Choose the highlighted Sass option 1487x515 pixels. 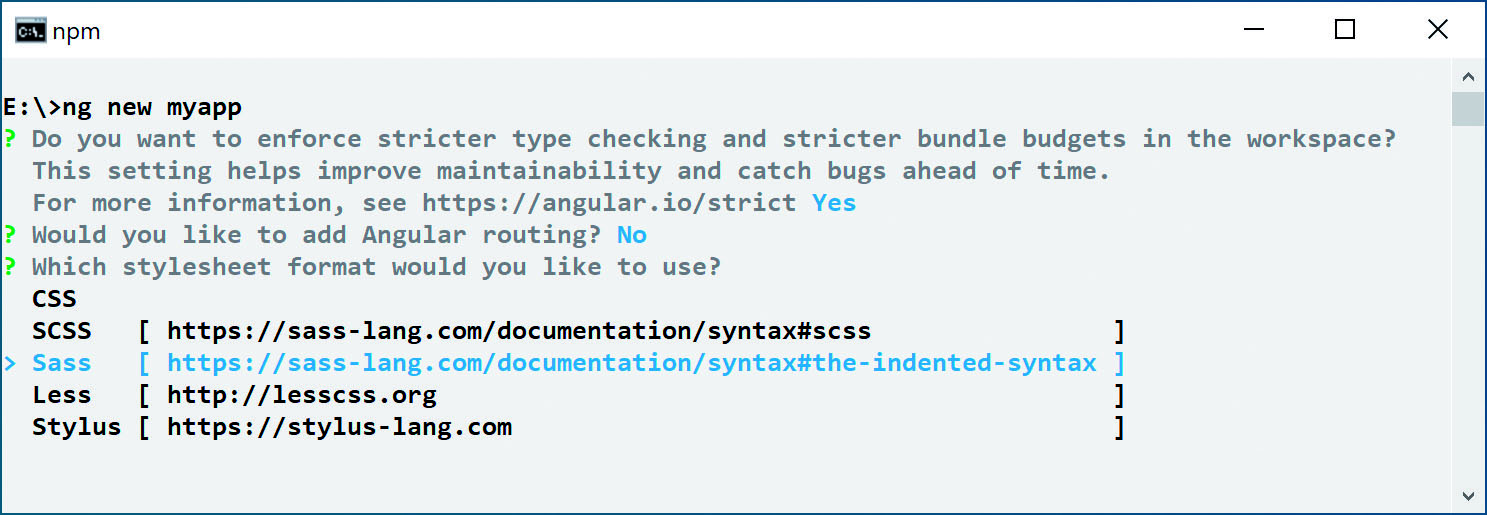click(62, 363)
